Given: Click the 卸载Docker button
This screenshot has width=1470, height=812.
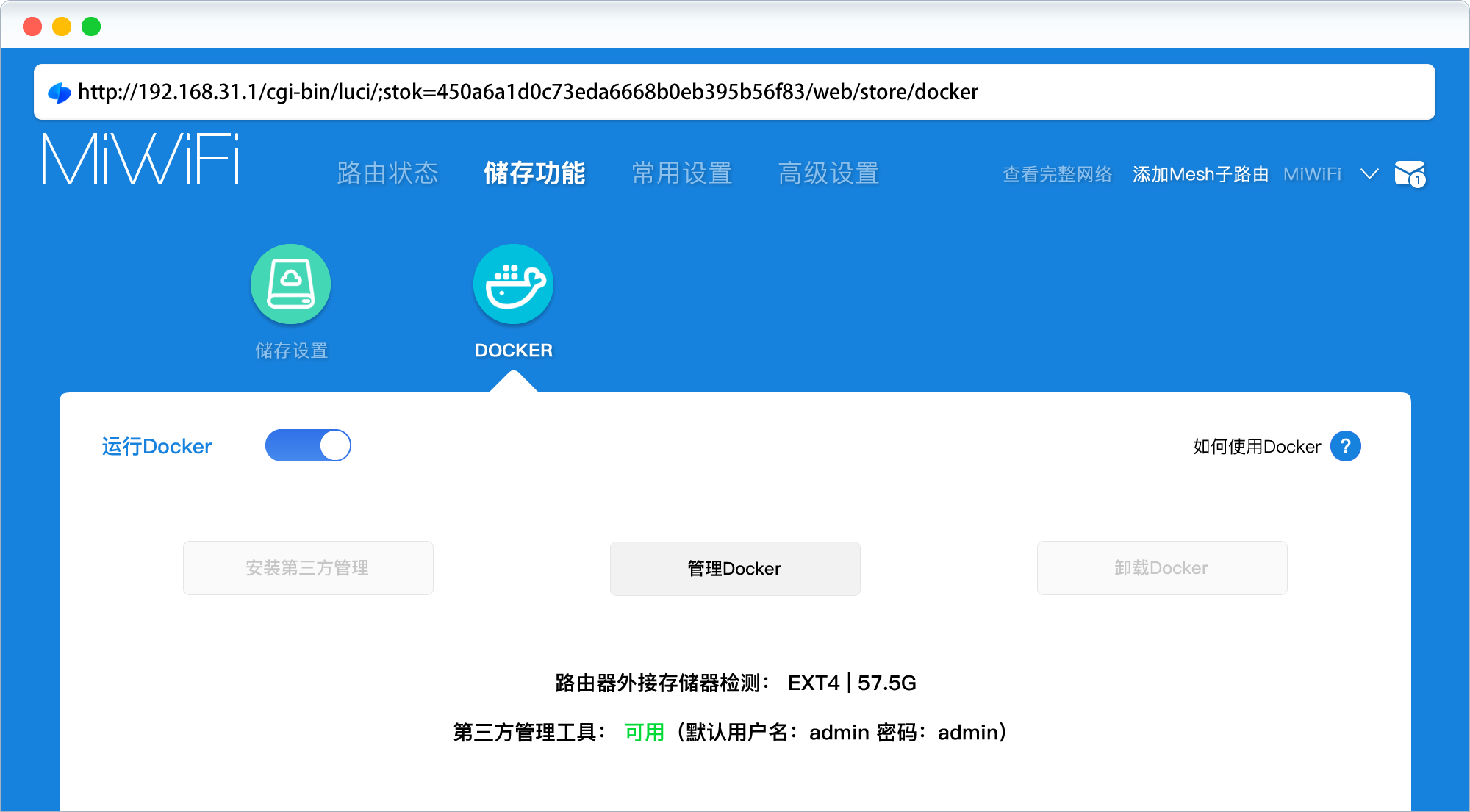Looking at the screenshot, I should (1161, 568).
